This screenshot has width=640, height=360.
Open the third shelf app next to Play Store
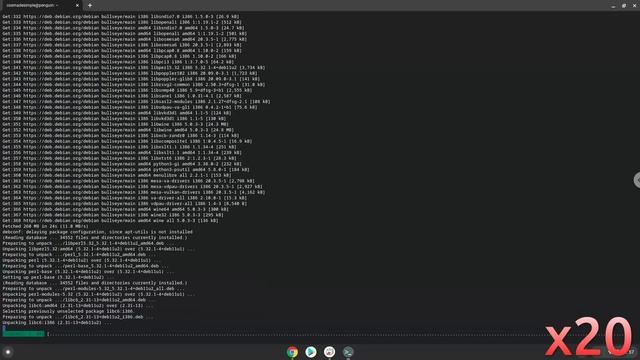tap(329, 352)
